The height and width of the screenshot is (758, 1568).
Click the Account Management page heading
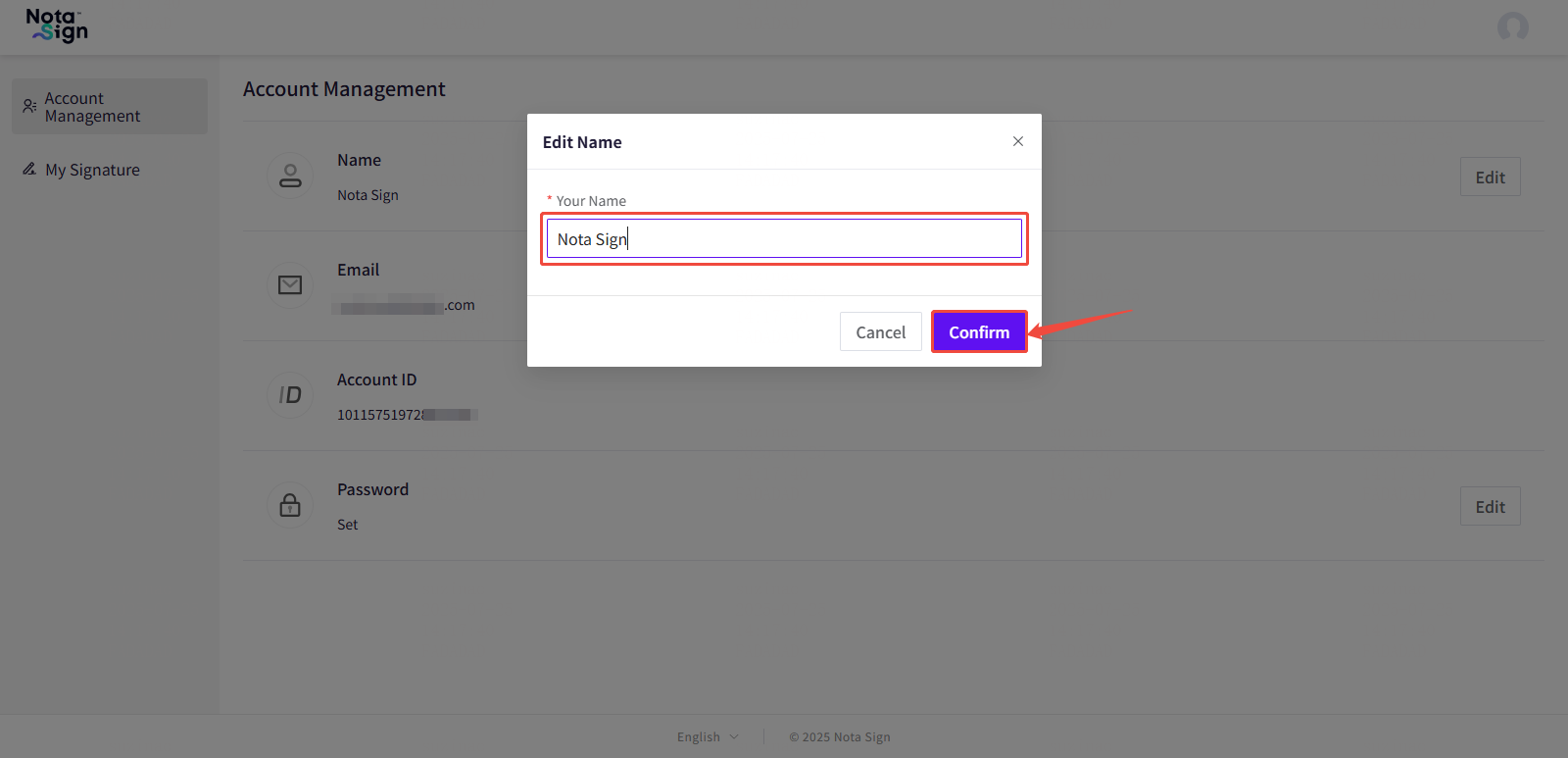coord(344,89)
